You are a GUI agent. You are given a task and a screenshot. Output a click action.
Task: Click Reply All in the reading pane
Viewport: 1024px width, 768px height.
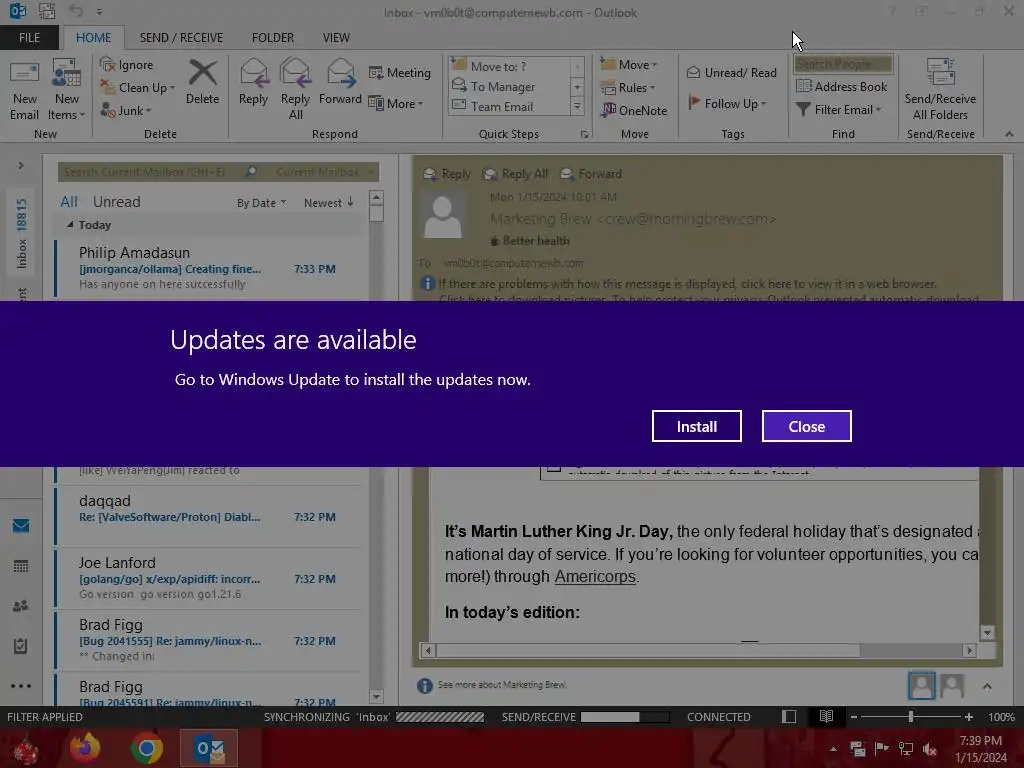[515, 174]
